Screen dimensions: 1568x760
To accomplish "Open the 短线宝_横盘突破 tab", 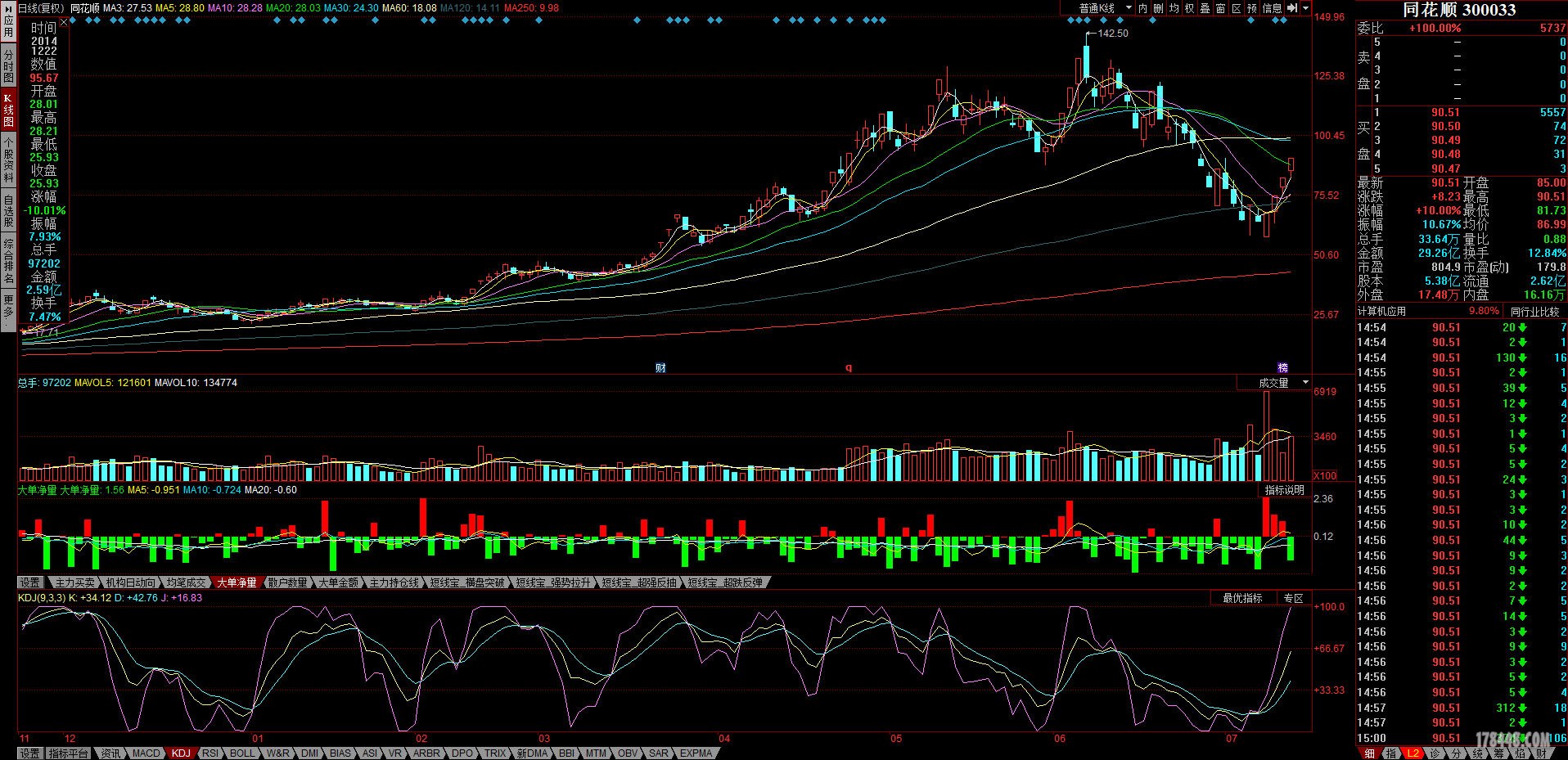I will [467, 582].
